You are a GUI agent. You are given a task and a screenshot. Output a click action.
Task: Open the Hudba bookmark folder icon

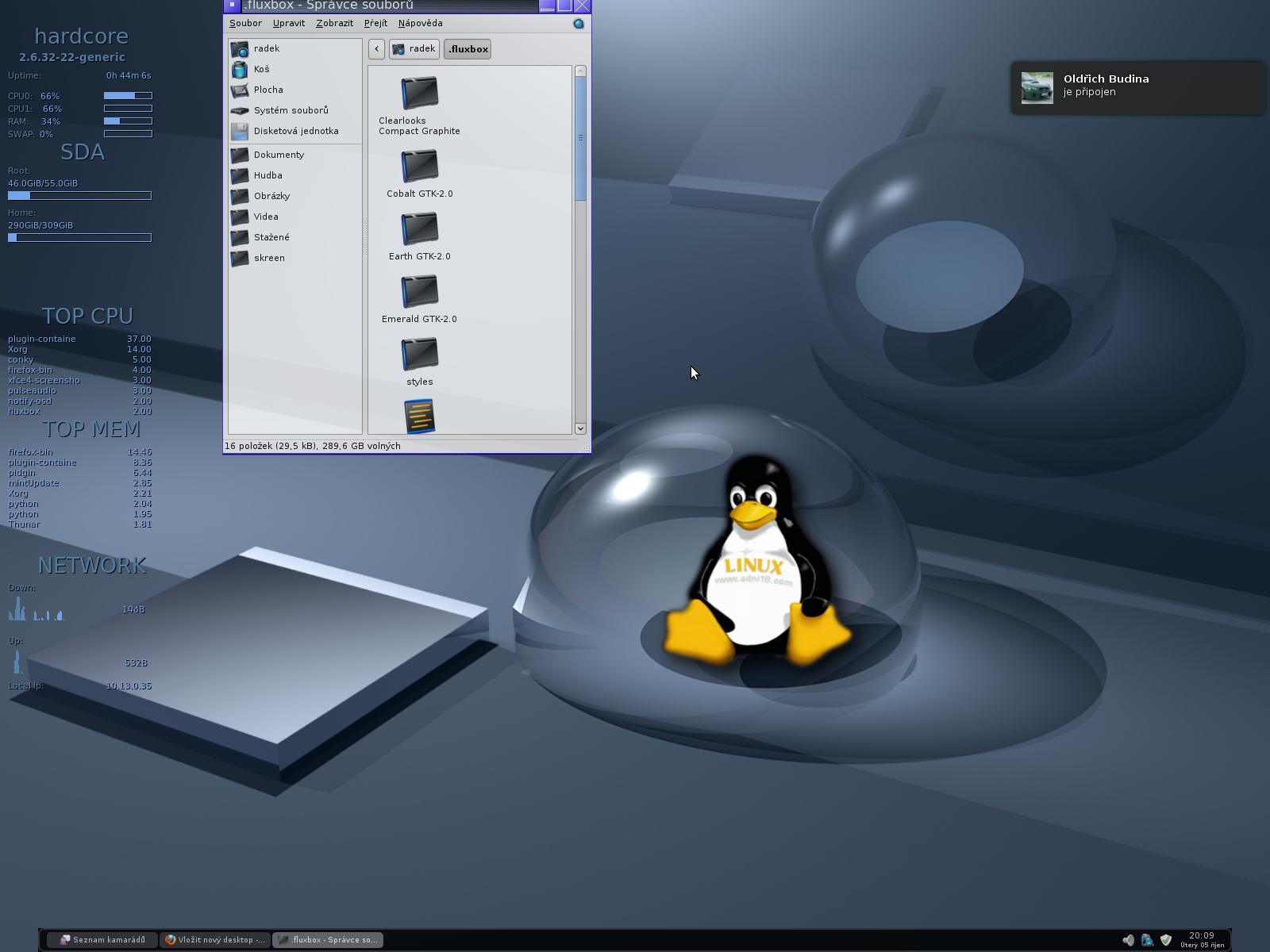(x=240, y=175)
